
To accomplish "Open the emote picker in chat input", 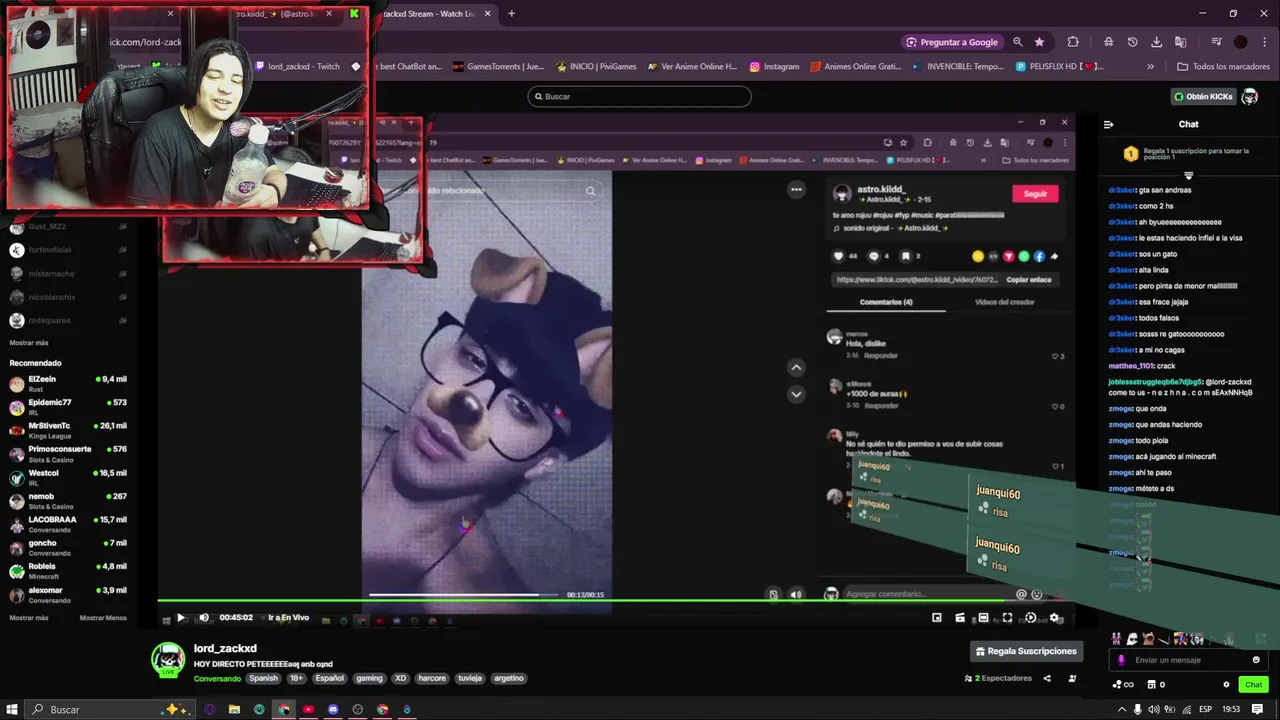I will point(1256,660).
